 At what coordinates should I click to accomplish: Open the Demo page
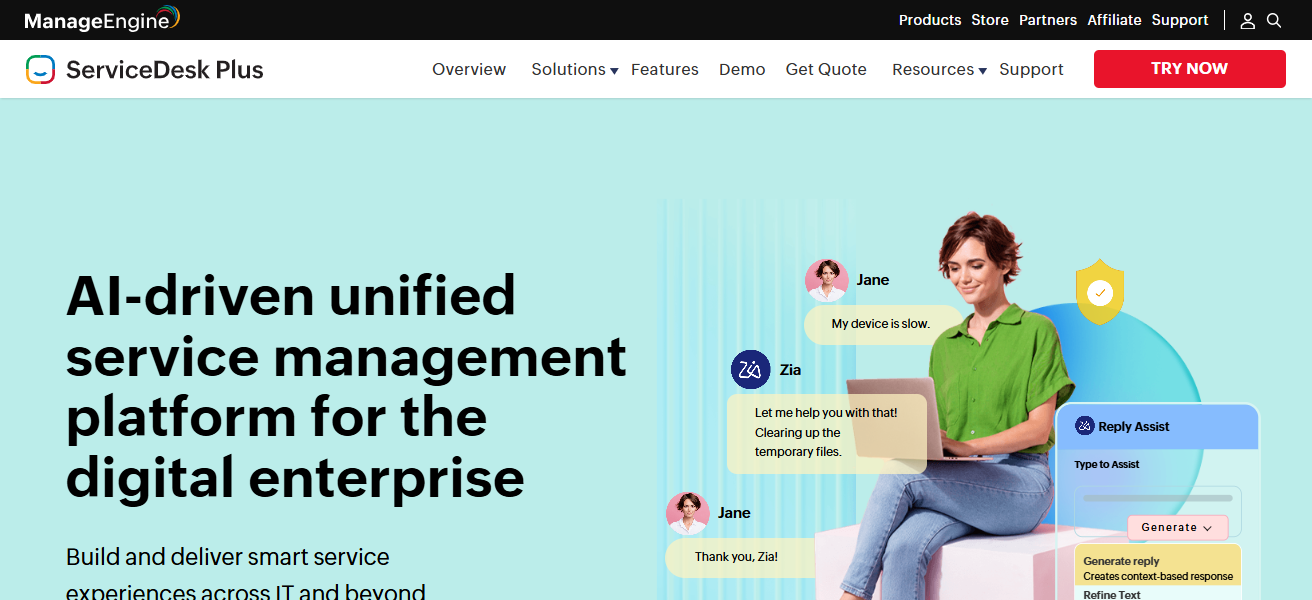coord(742,69)
